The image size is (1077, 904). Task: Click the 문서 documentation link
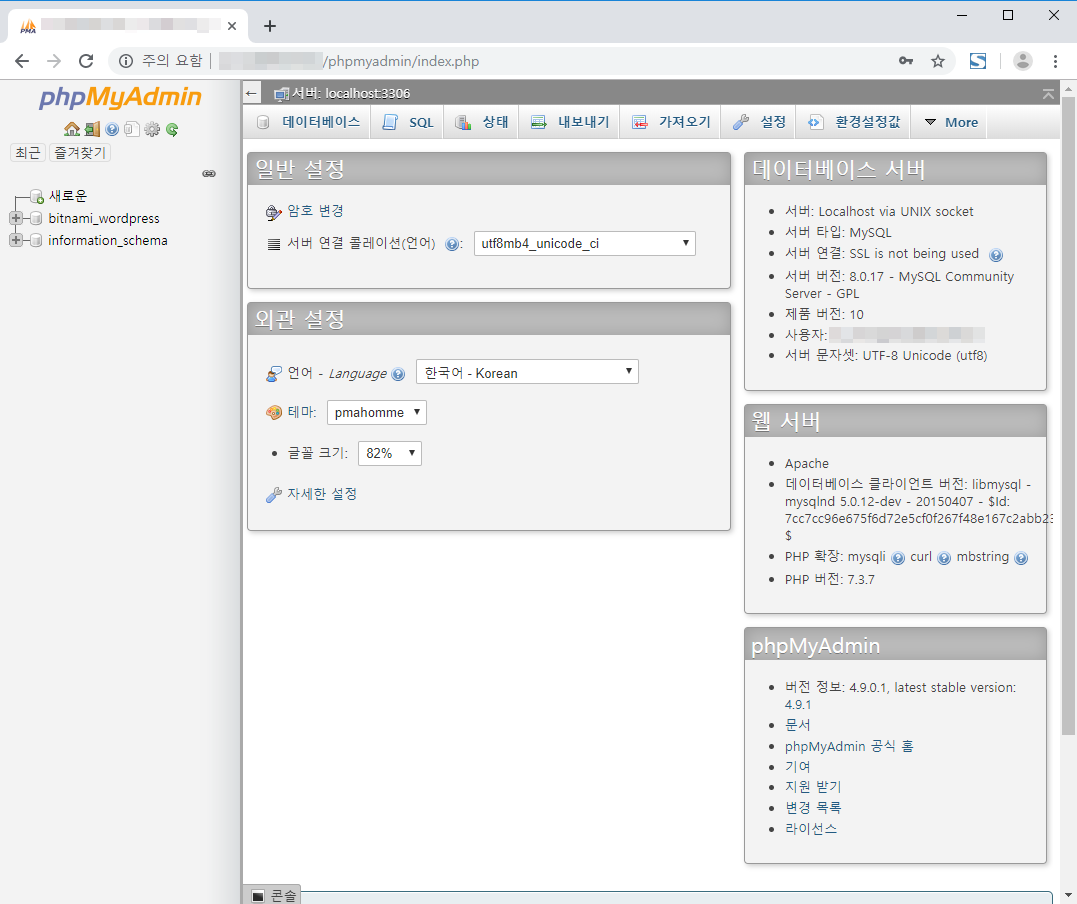(x=798, y=725)
